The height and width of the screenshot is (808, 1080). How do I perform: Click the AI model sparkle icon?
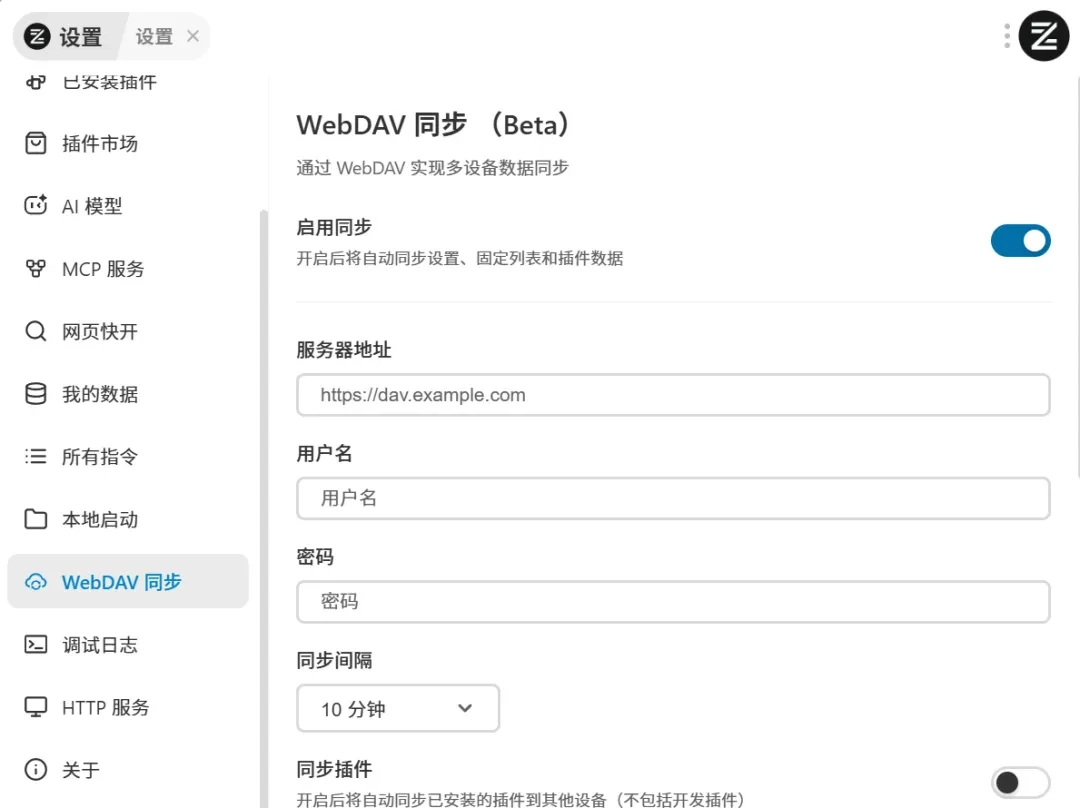coord(36,205)
